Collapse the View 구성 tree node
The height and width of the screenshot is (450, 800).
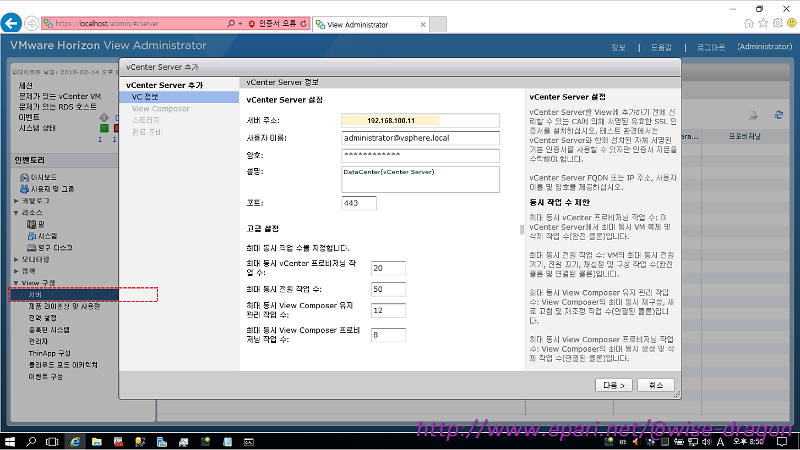coord(16,283)
